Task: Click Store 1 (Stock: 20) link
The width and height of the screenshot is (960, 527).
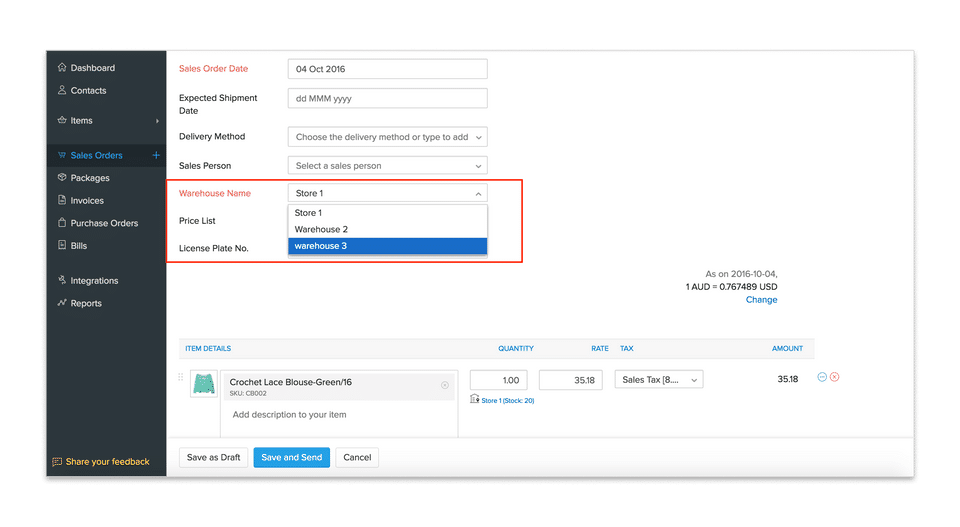Action: pos(508,401)
